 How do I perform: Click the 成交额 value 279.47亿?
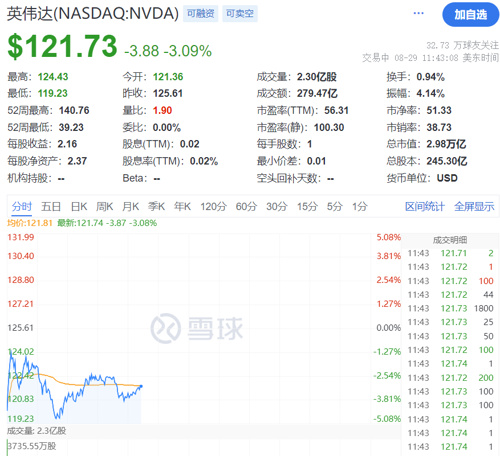pos(317,93)
